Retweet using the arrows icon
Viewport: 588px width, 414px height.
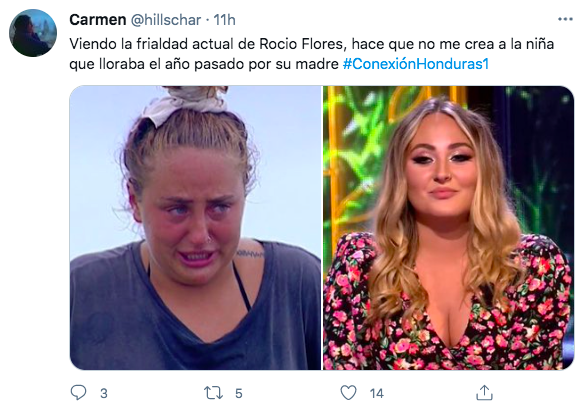pyautogui.click(x=213, y=393)
